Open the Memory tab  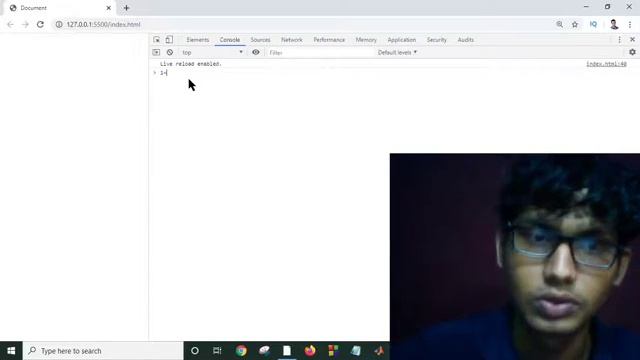pos(366,40)
